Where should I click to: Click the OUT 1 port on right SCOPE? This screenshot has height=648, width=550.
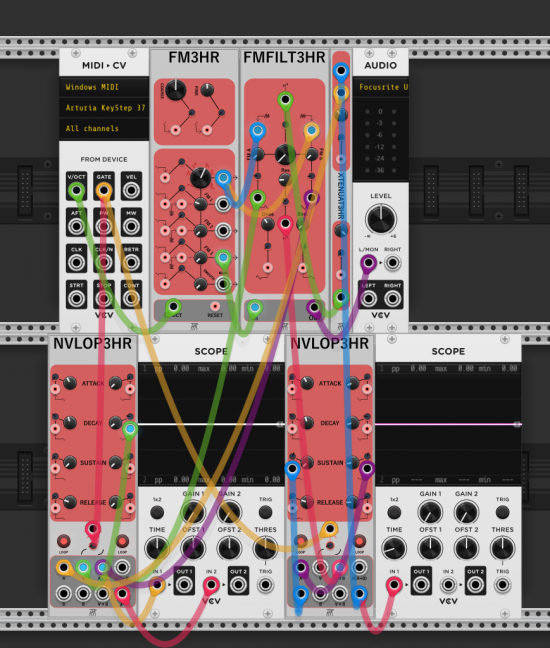421,585
